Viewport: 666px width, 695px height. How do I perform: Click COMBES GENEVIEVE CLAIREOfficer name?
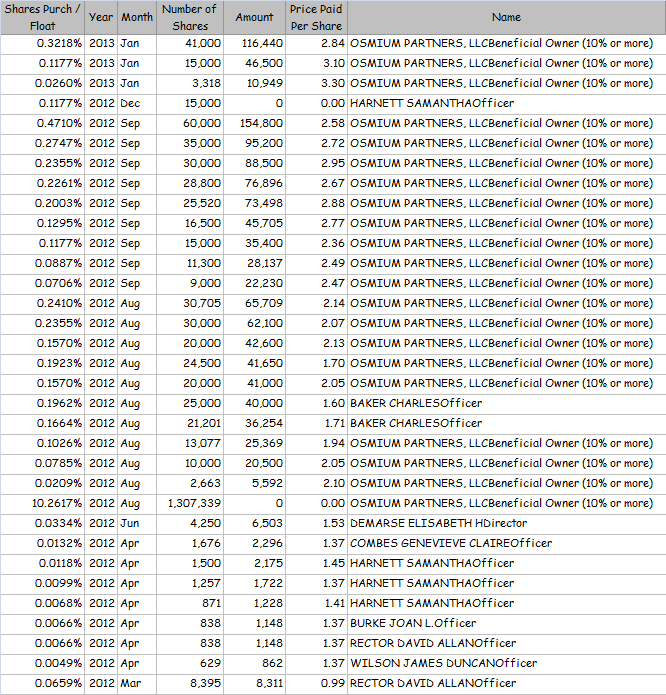(451, 543)
